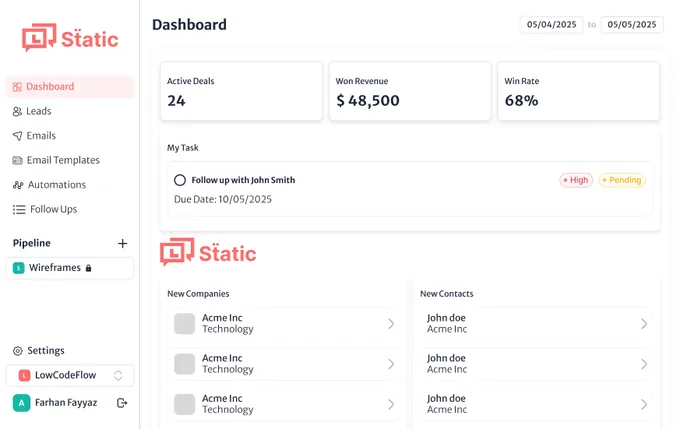680x429 pixels.
Task: Click the Farhan Fayyaz avatar
Action: [21, 403]
